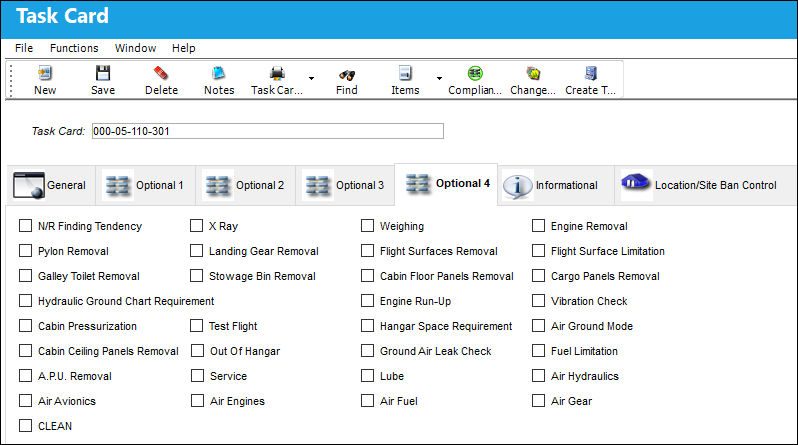Check the N/R Finding Tendency checkbox
Image resolution: width=798 pixels, height=445 pixels.
click(25, 226)
